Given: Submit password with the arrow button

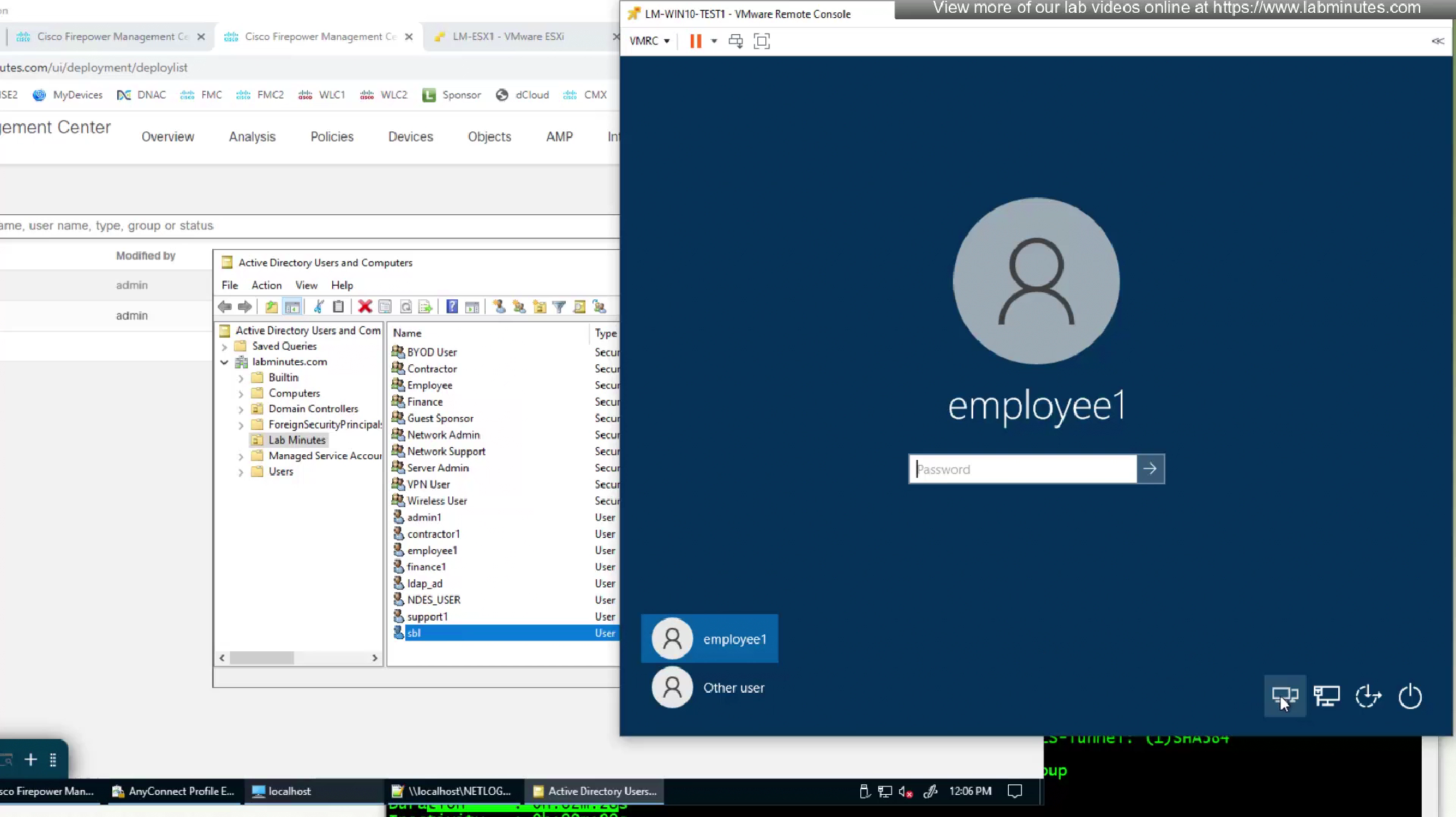Looking at the screenshot, I should (1150, 469).
